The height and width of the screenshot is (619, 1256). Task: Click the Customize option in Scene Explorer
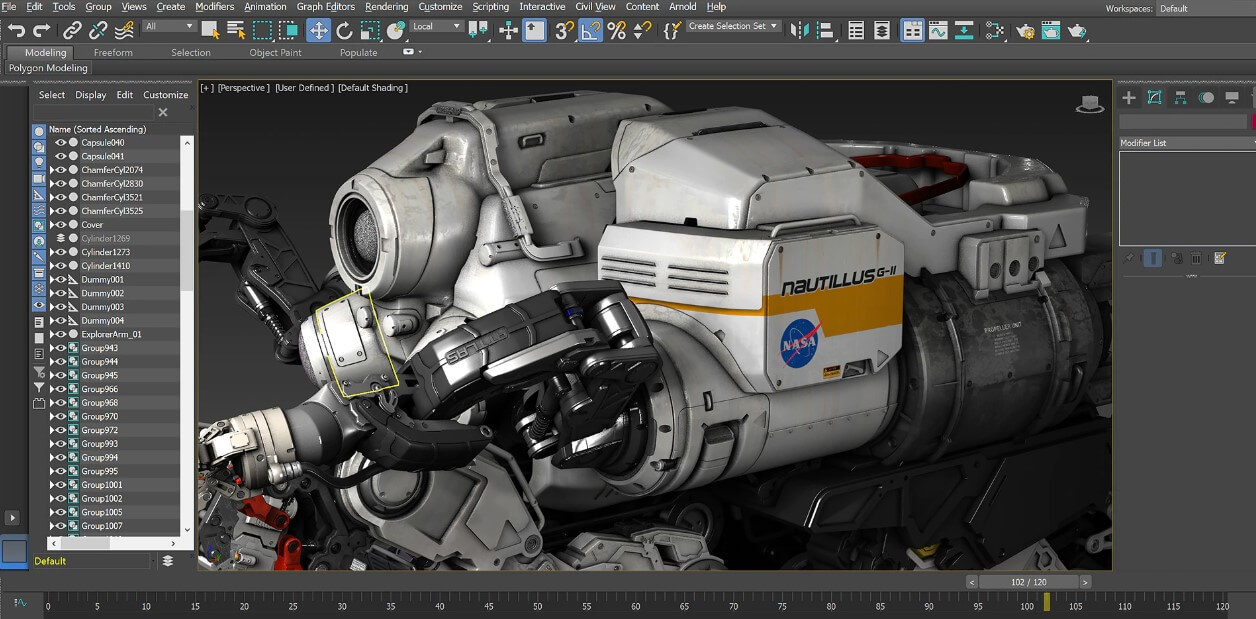click(165, 95)
